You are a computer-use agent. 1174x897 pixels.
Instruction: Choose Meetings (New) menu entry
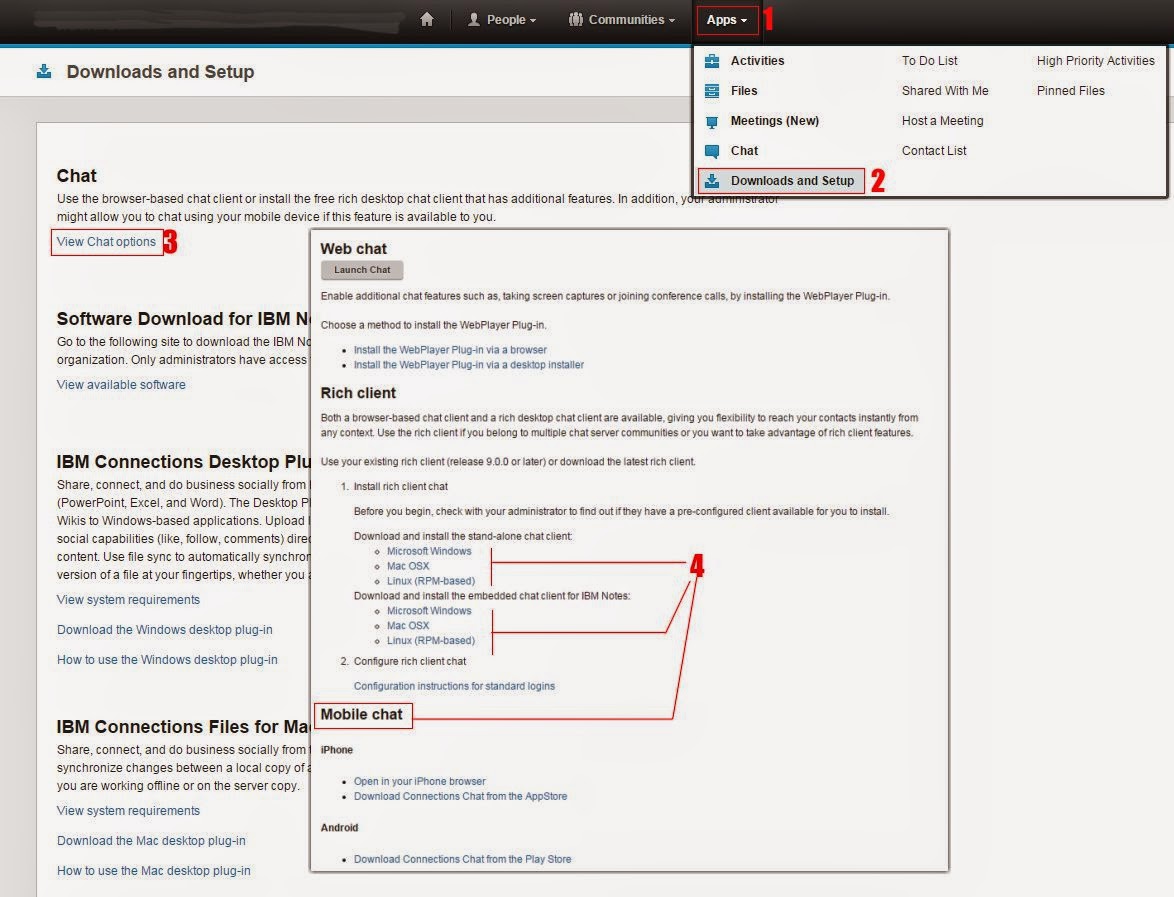[x=774, y=121]
